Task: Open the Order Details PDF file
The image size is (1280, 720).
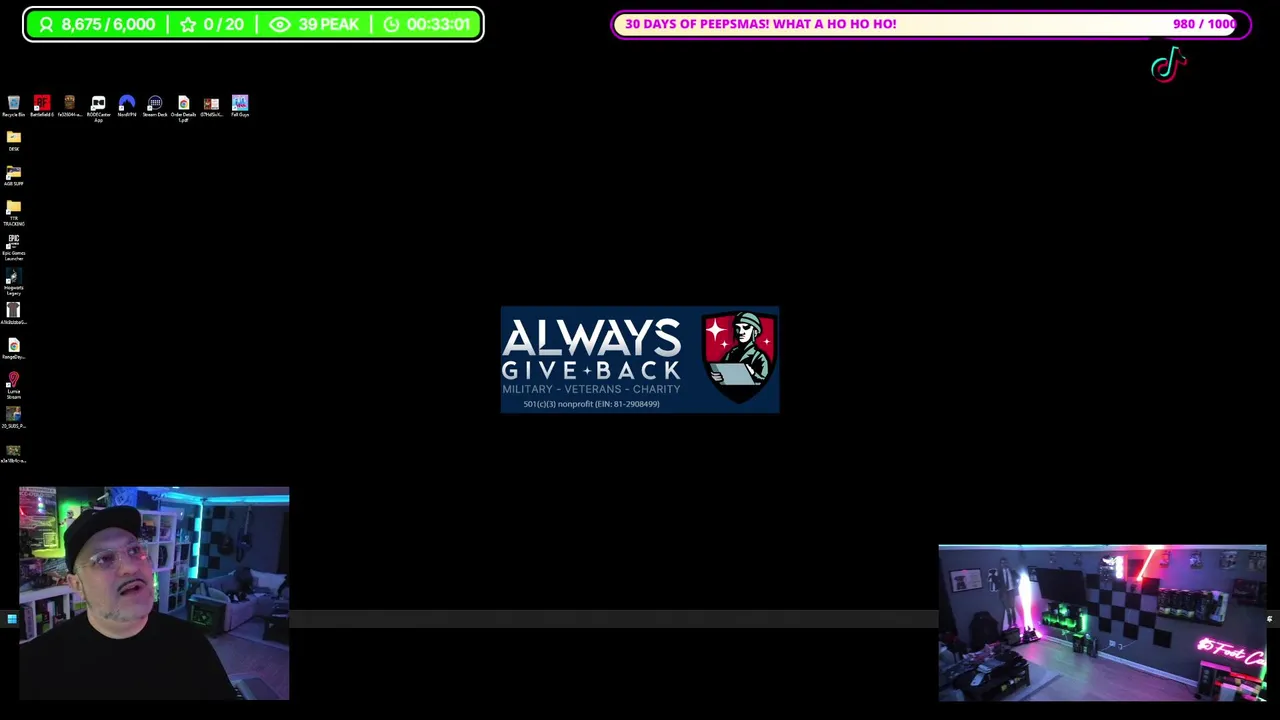Action: coord(183,108)
